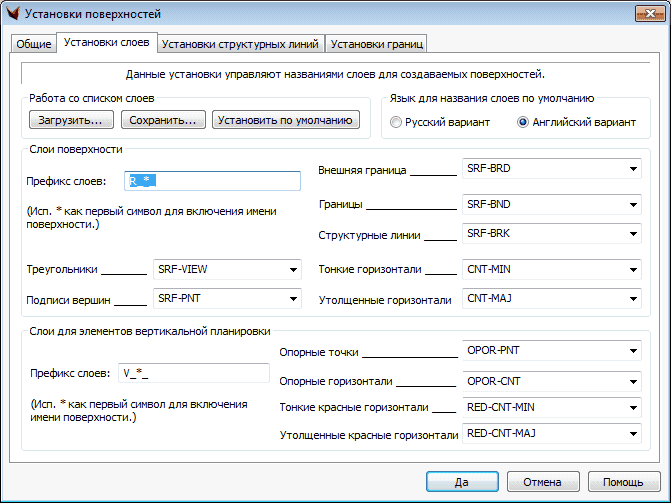Click the surface layers Префикс слоев field
This screenshot has width=671, height=503.
coord(213,181)
